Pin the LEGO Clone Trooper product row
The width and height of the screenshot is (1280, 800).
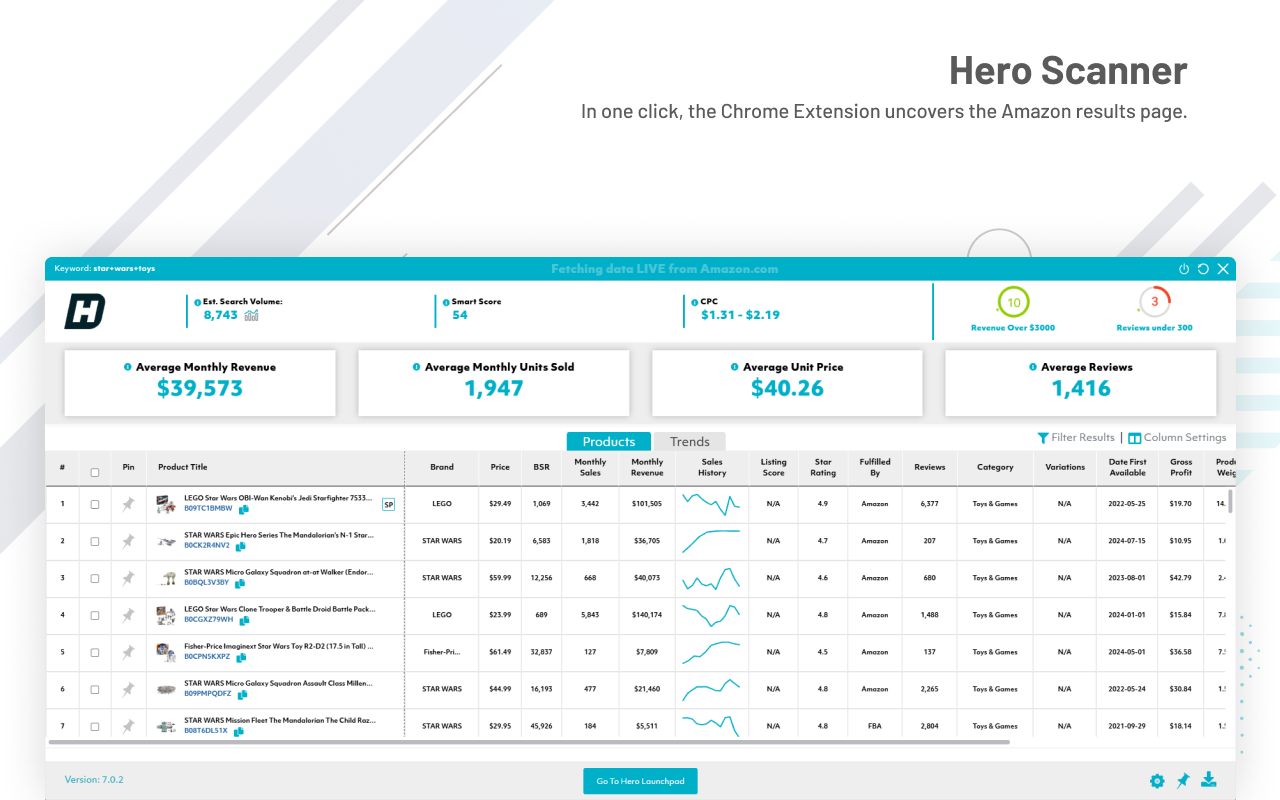128,615
